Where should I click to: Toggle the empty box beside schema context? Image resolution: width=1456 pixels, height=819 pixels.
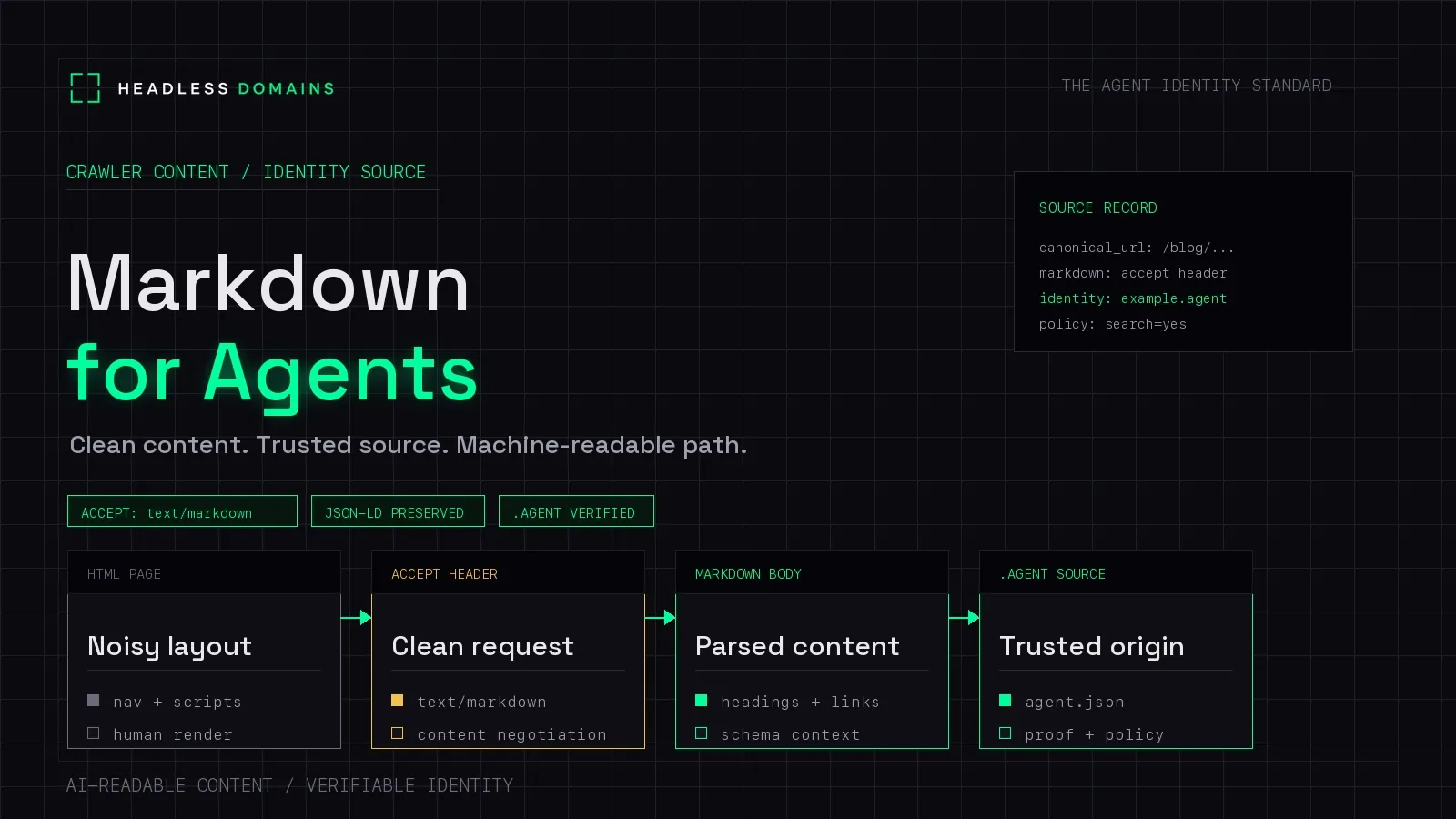tap(701, 733)
